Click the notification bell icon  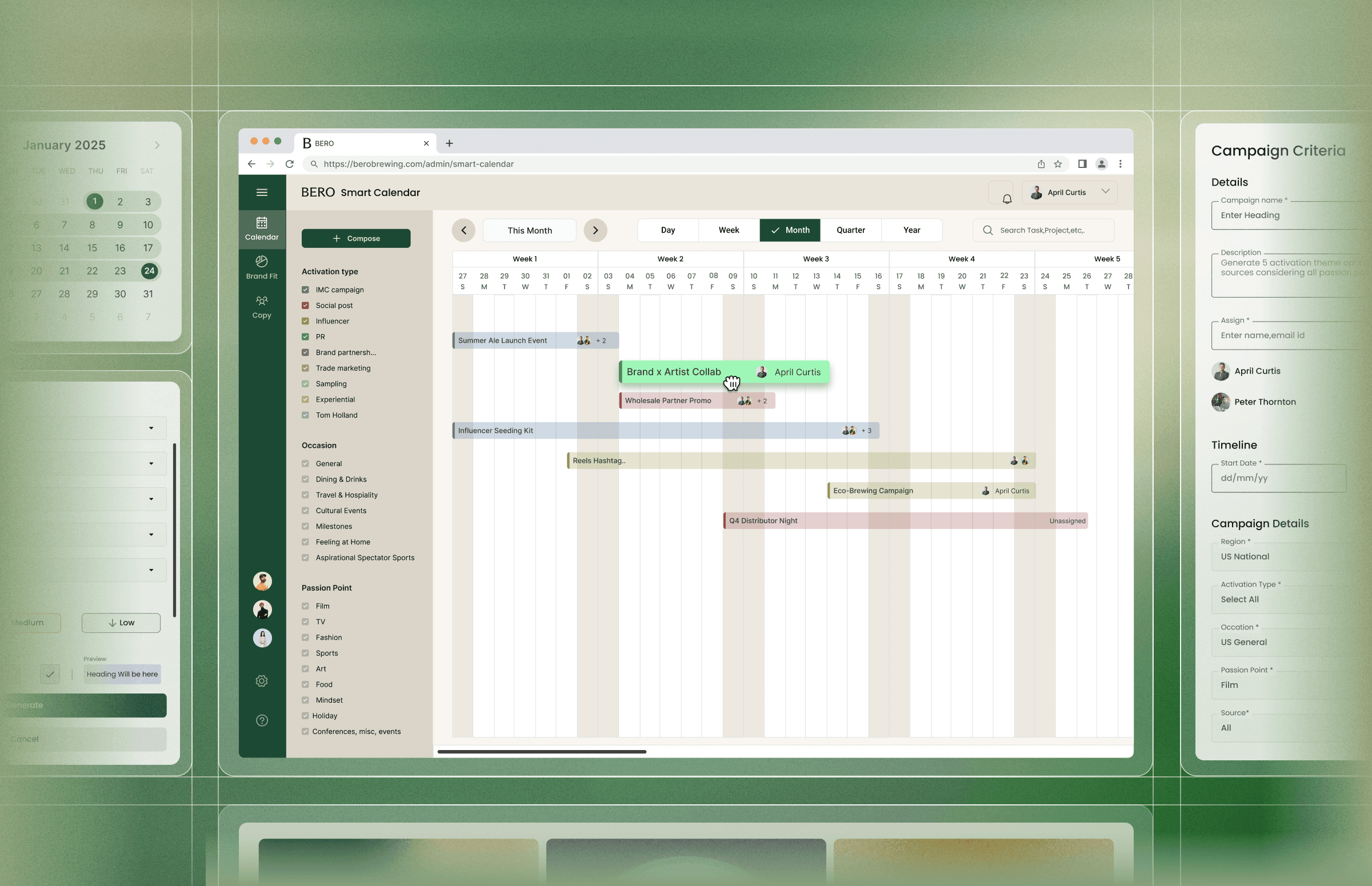click(1006, 198)
